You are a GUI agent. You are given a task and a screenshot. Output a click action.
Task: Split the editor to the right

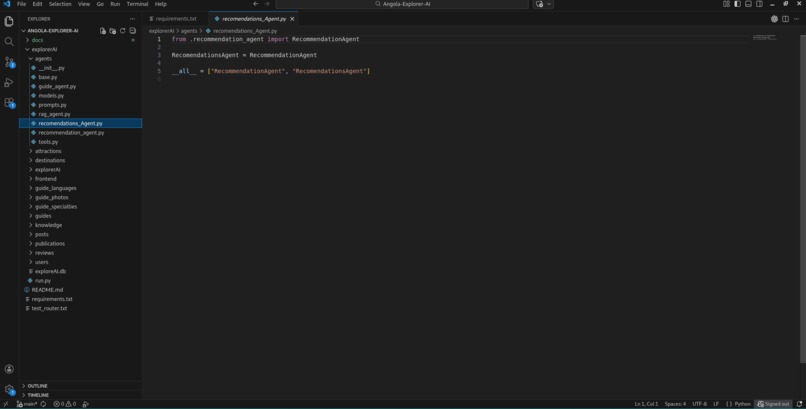point(785,19)
